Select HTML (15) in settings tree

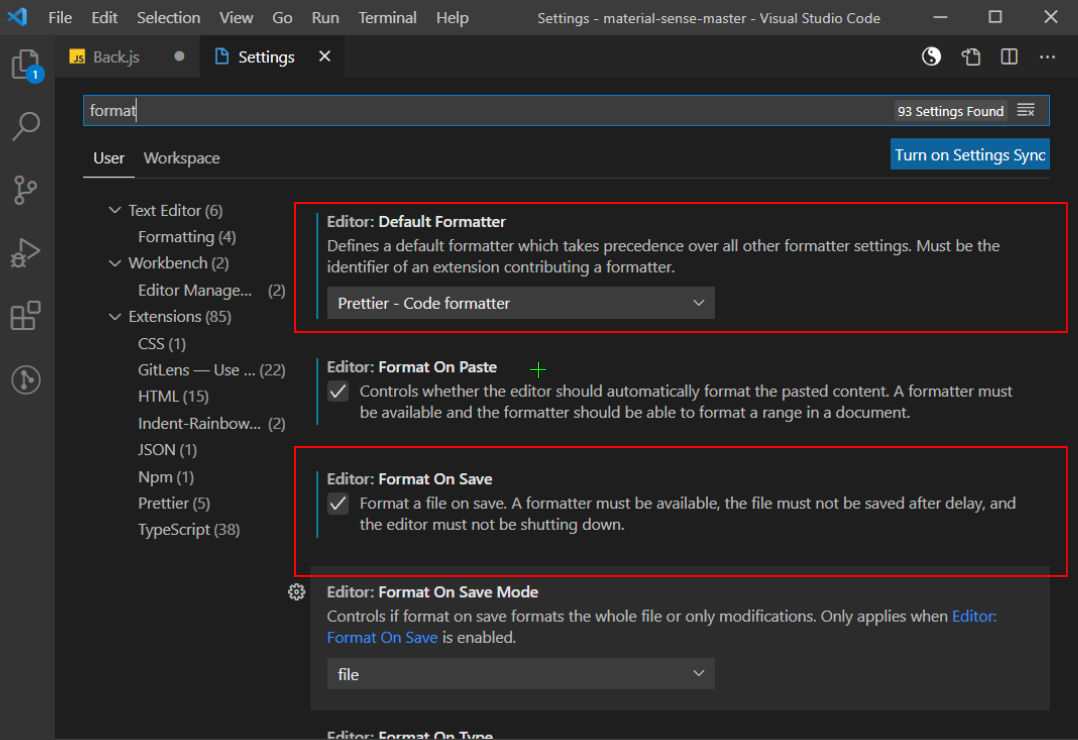click(173, 397)
